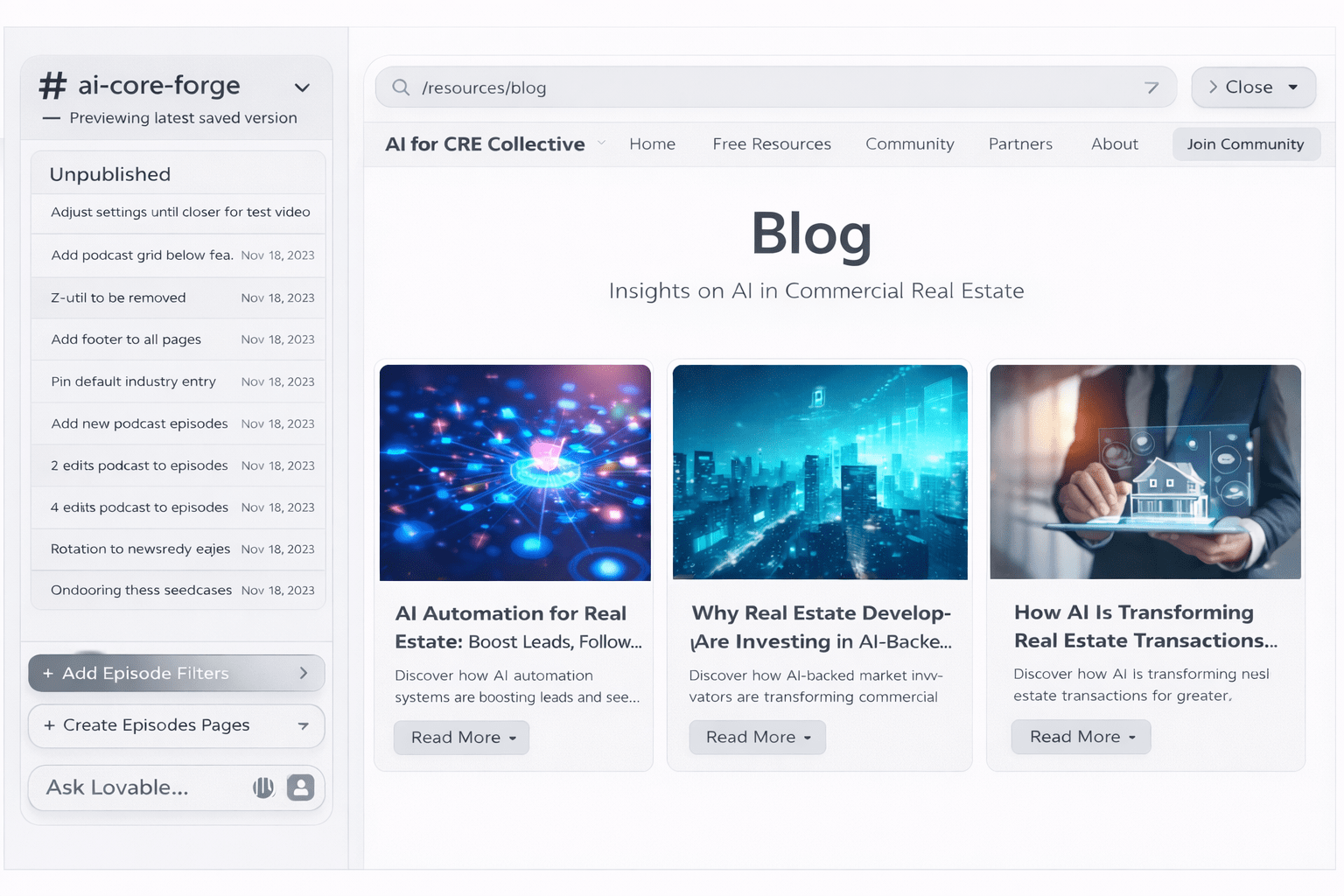Viewport: 1344px width, 896px height.
Task: Click the search magnifier in the URL bar
Action: tap(400, 87)
